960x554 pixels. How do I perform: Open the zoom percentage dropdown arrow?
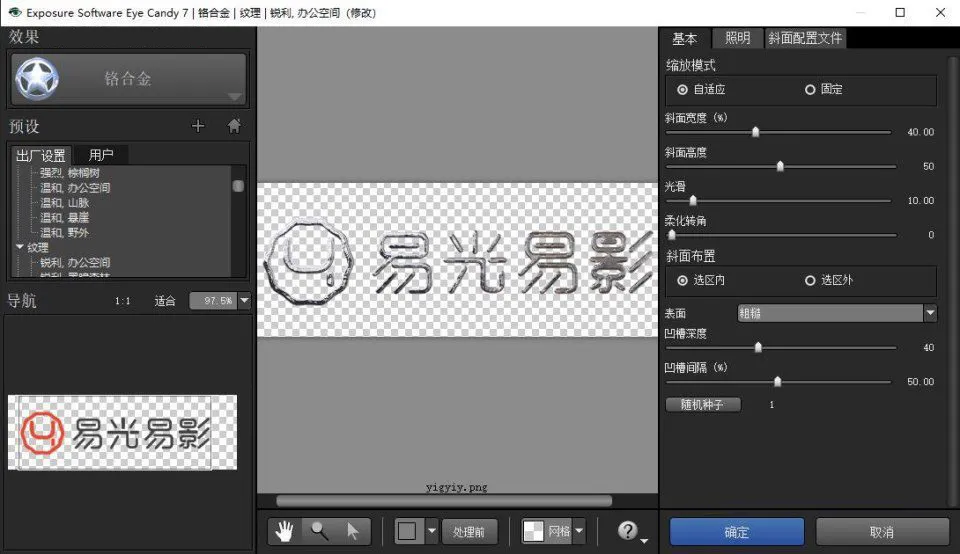tap(244, 300)
